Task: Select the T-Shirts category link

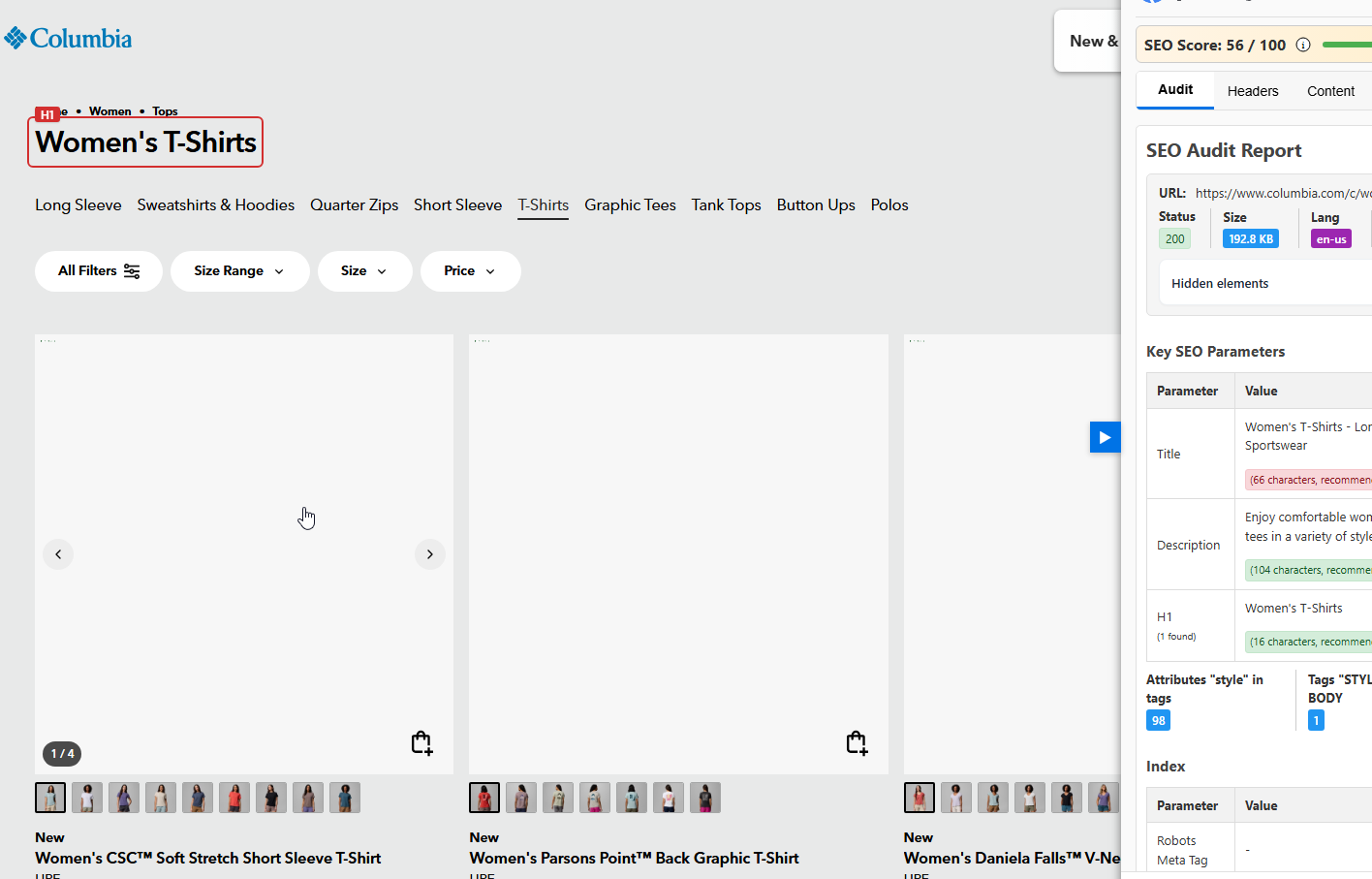Action: (544, 205)
